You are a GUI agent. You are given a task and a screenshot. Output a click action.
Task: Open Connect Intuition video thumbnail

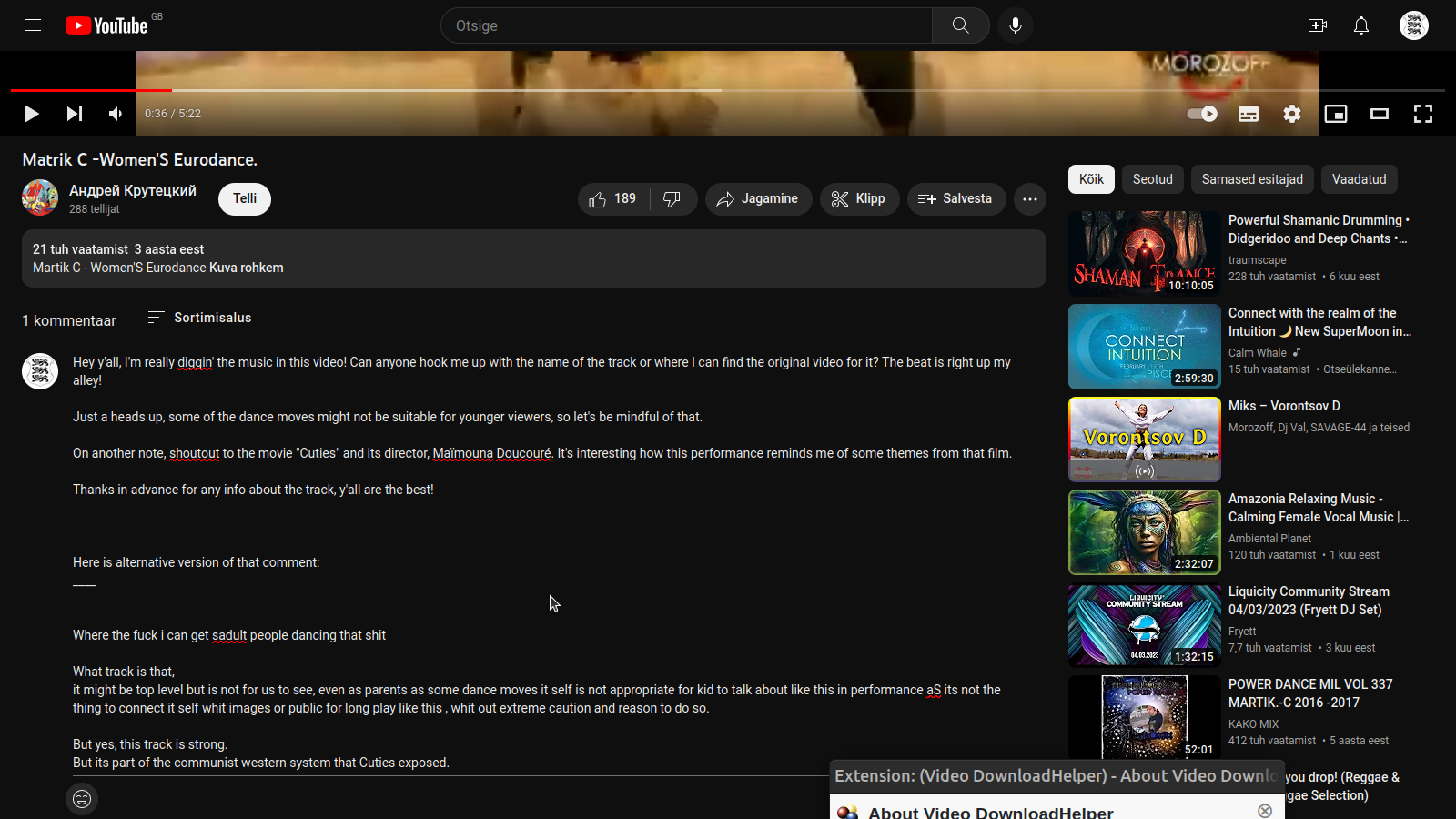1145,347
